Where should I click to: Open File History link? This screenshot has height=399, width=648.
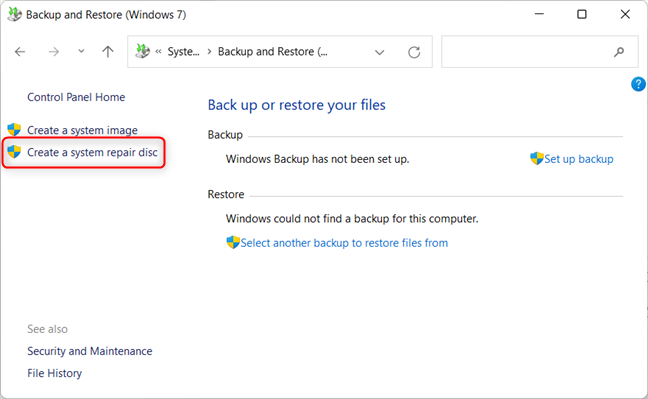click(x=55, y=373)
